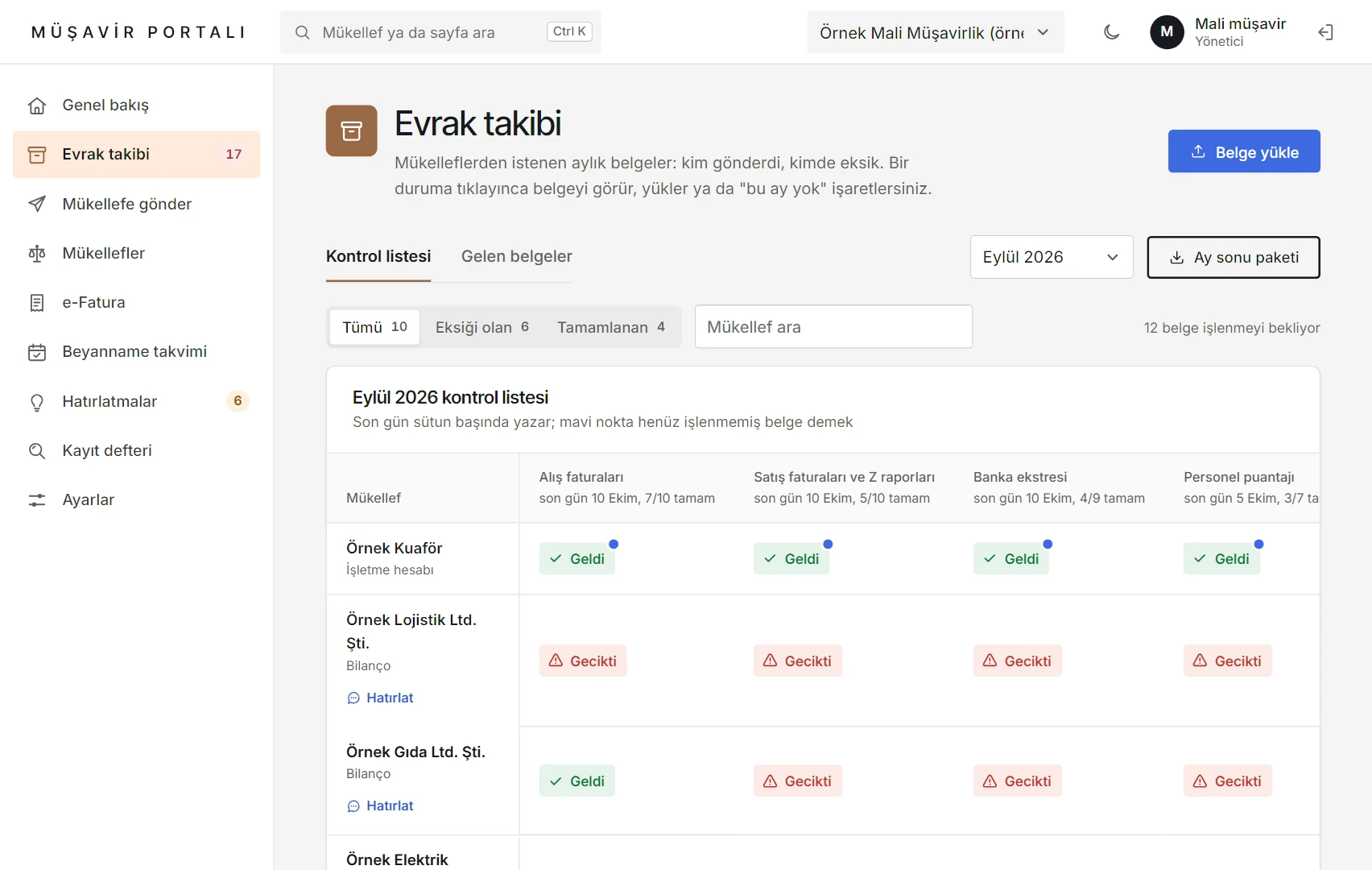
Task: Open Örnek Lojistik Alış faturaları Gecikti status
Action: (583, 661)
